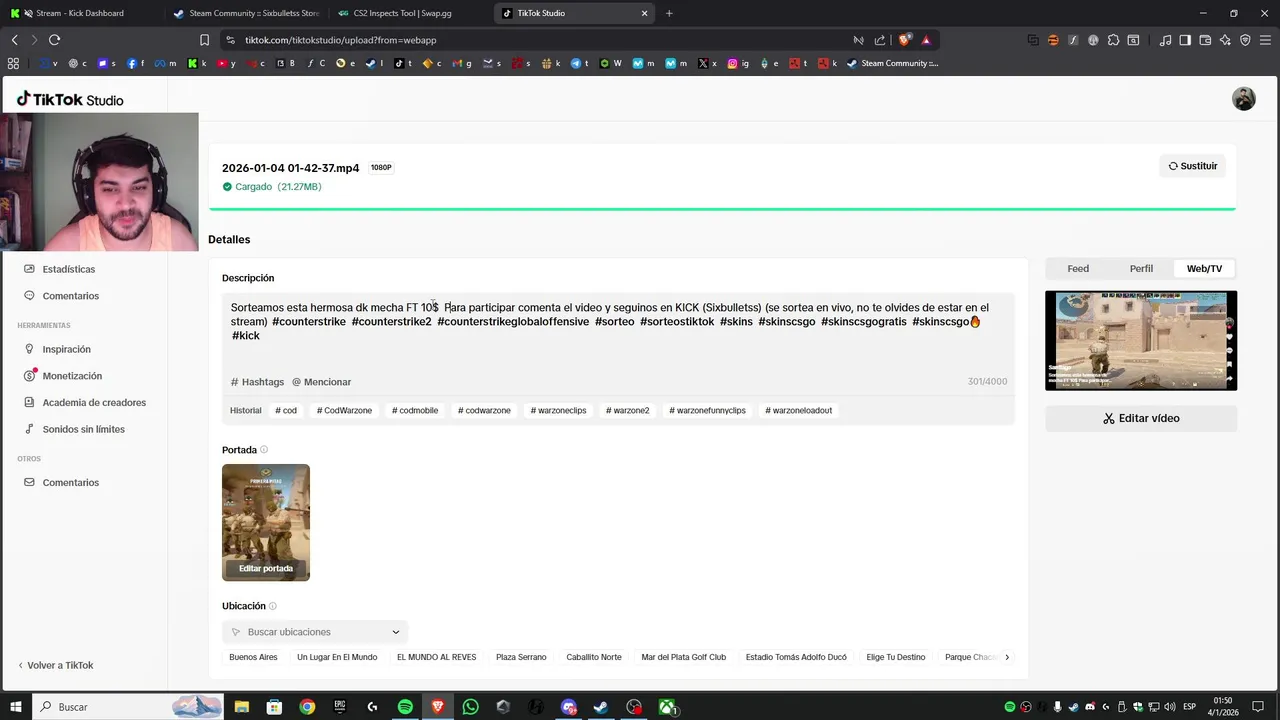The width and height of the screenshot is (1280, 720).
Task: Click the Hashtags button
Action: [x=257, y=382]
